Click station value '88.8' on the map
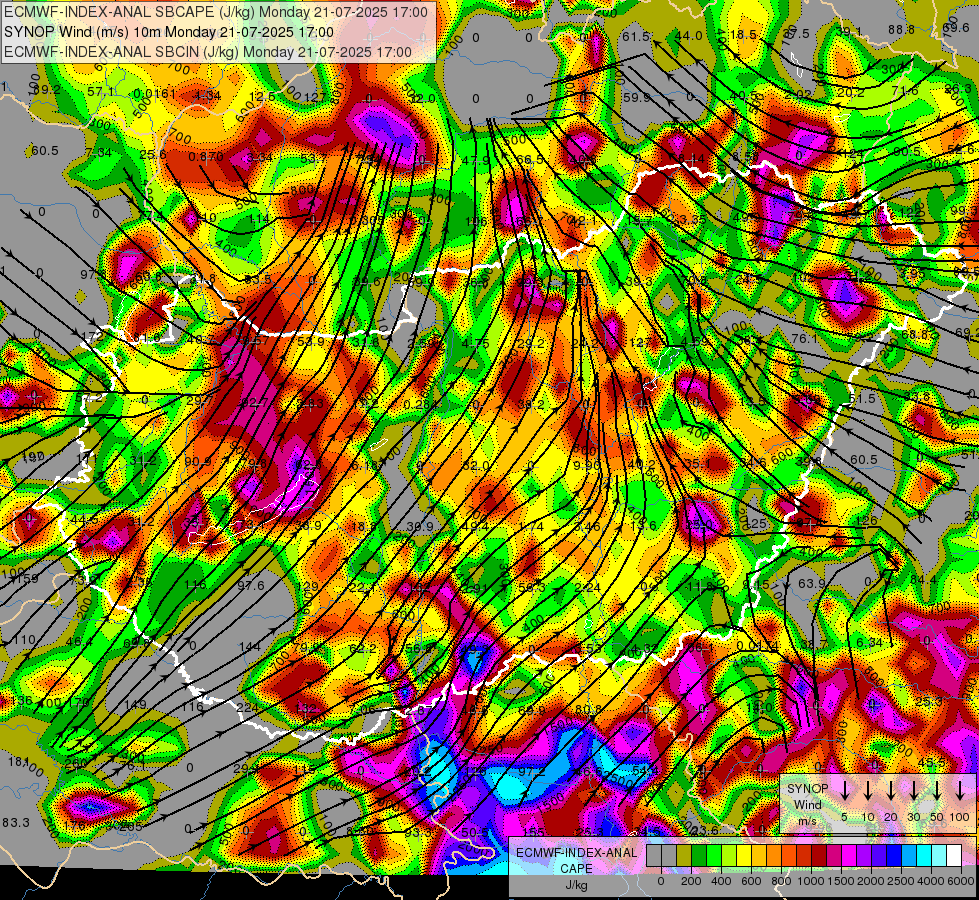The height and width of the screenshot is (900, 979). click(902, 30)
